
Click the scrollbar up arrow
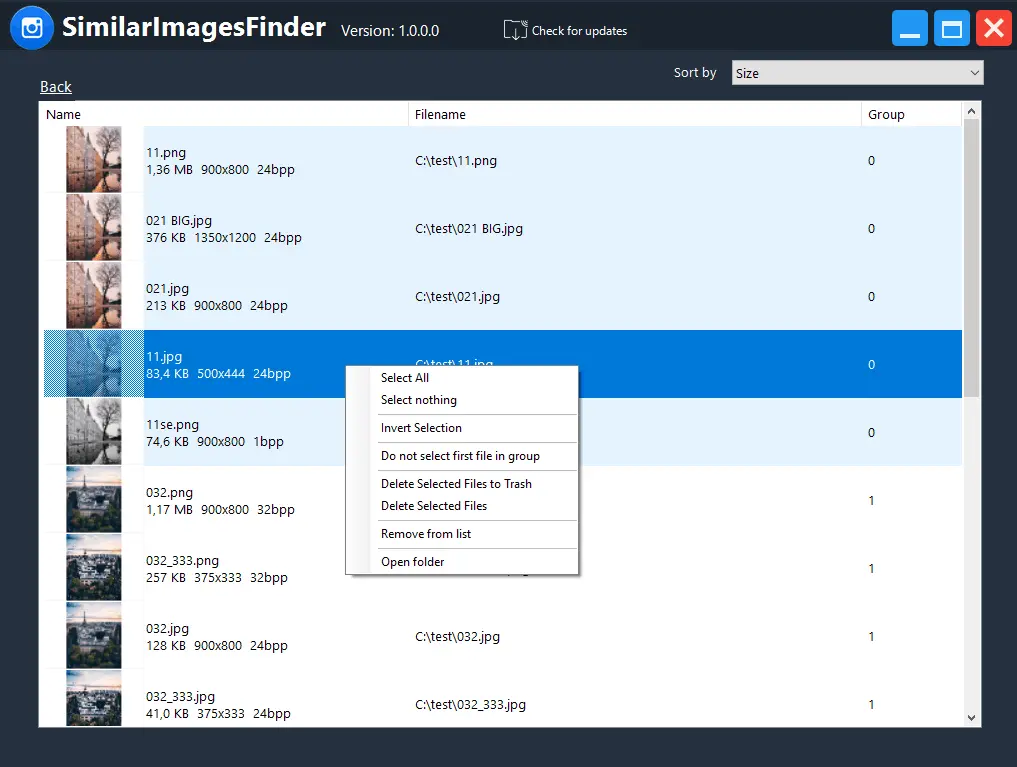[x=971, y=111]
